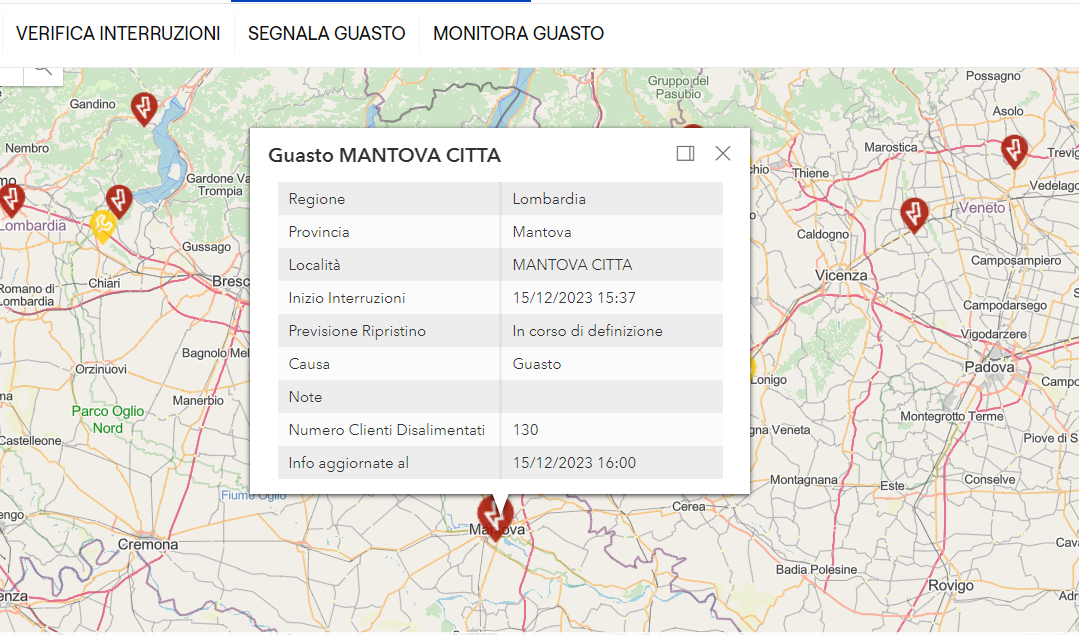Viewport: 1079px width, 635px height.
Task: Click the yellow marker near Lonigo
Action: [750, 368]
